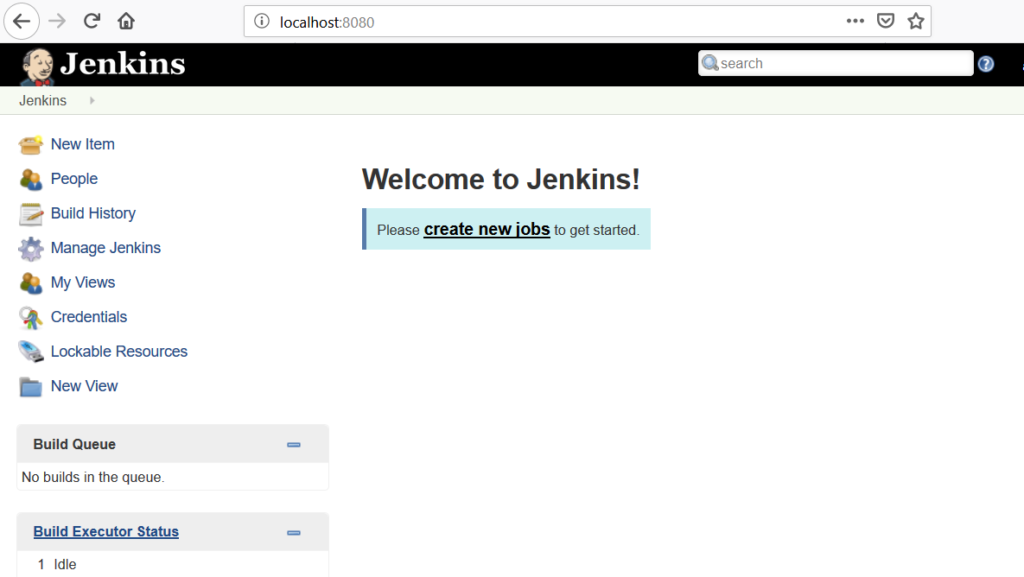Open Build History via its notepad icon
This screenshot has width=1024, height=577.
(x=30, y=213)
